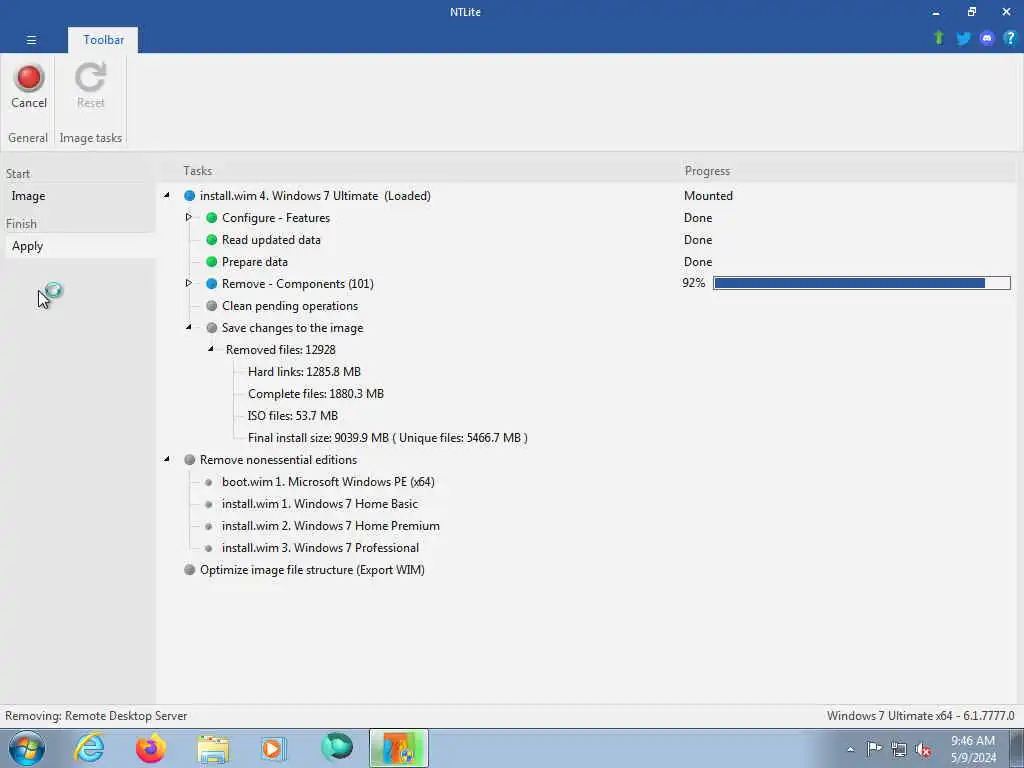
Task: Select the Prepare data task
Action: tap(255, 262)
